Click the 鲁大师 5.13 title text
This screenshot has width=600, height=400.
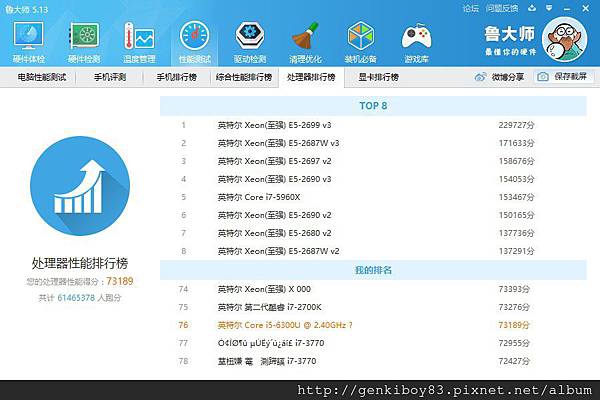pyautogui.click(x=27, y=9)
